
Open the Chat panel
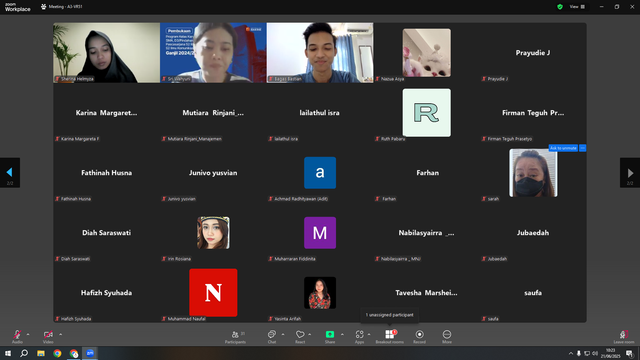[x=272, y=336]
